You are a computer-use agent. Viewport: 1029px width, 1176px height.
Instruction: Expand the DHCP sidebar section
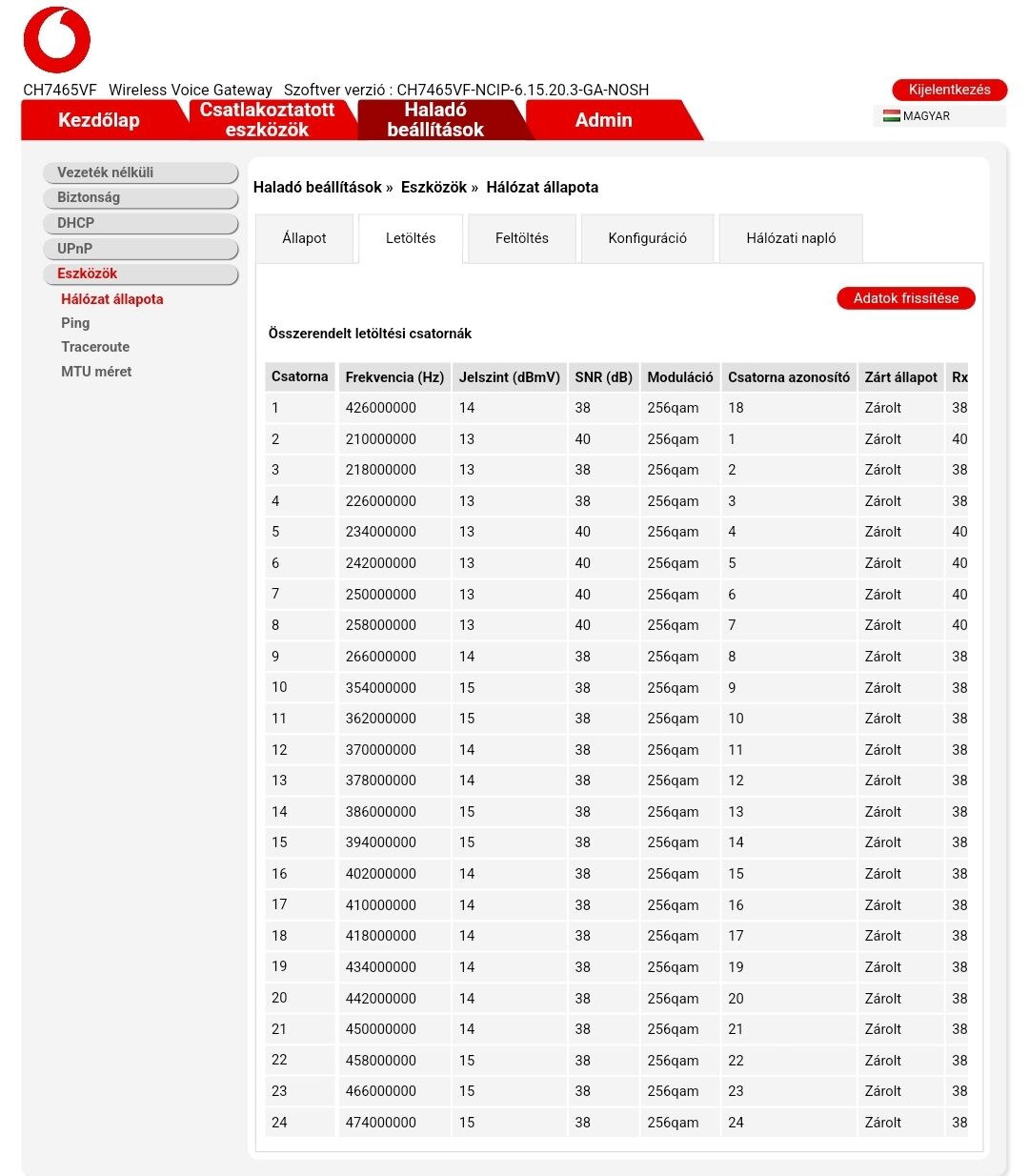pyautogui.click(x=141, y=223)
